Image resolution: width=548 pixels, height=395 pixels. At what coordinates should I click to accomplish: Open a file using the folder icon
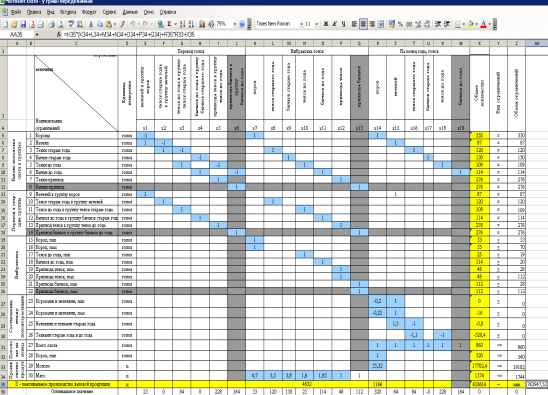(x=14, y=24)
